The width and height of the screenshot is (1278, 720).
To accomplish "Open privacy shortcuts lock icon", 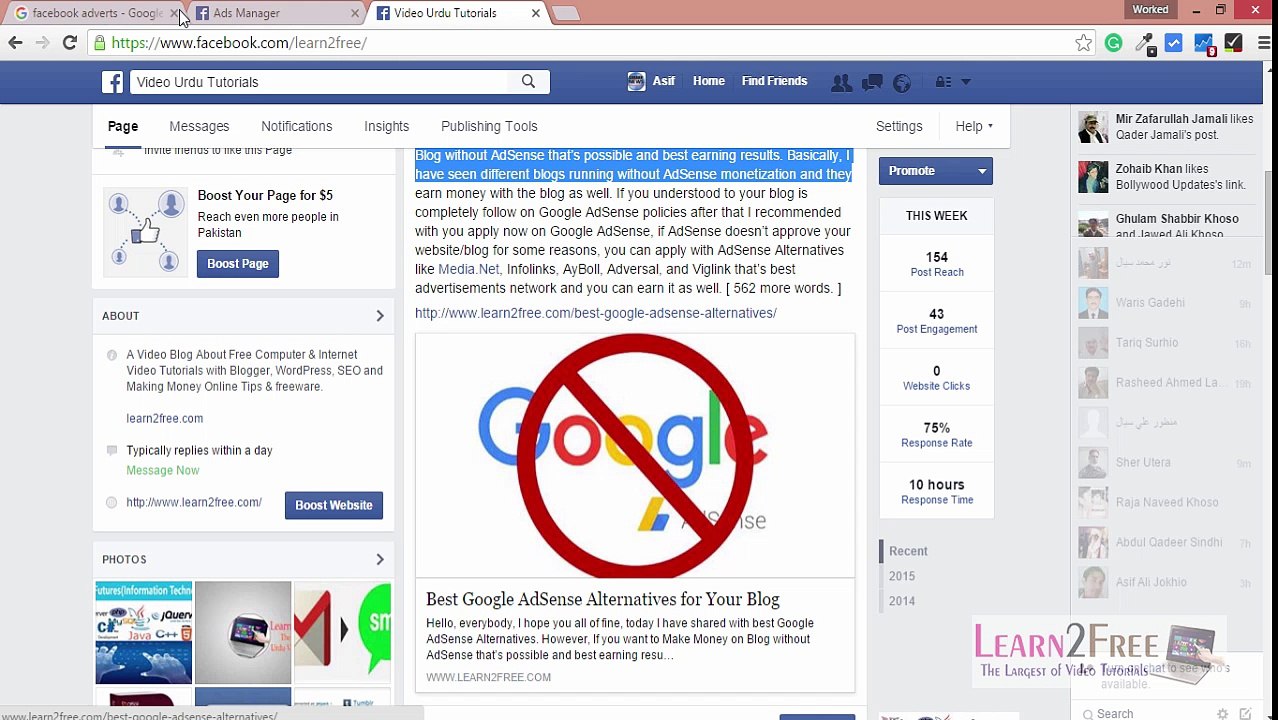I will (x=943, y=82).
